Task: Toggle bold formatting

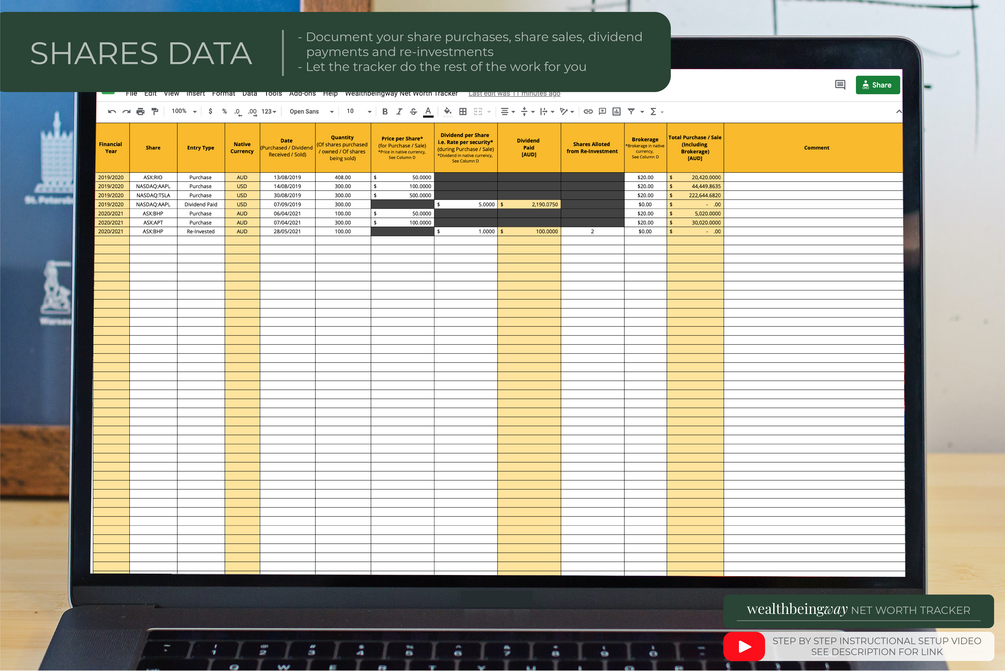Action: click(x=385, y=112)
